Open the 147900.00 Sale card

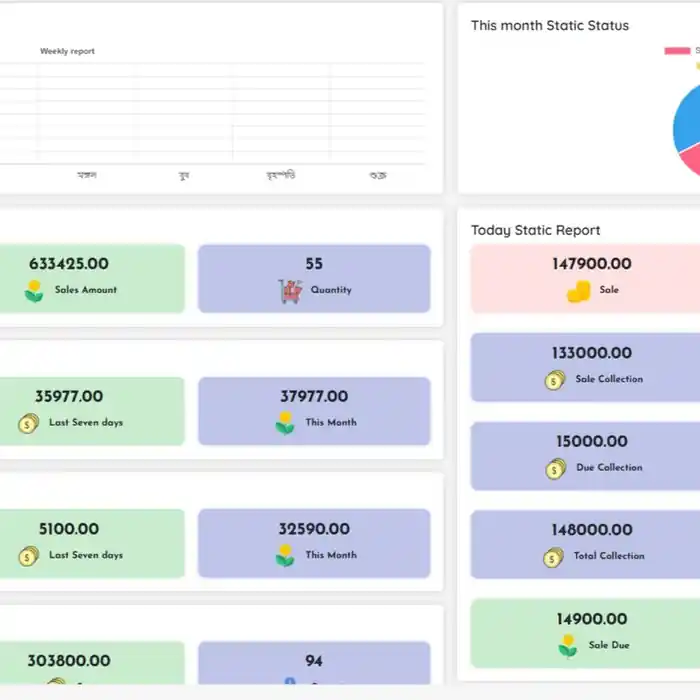585,279
